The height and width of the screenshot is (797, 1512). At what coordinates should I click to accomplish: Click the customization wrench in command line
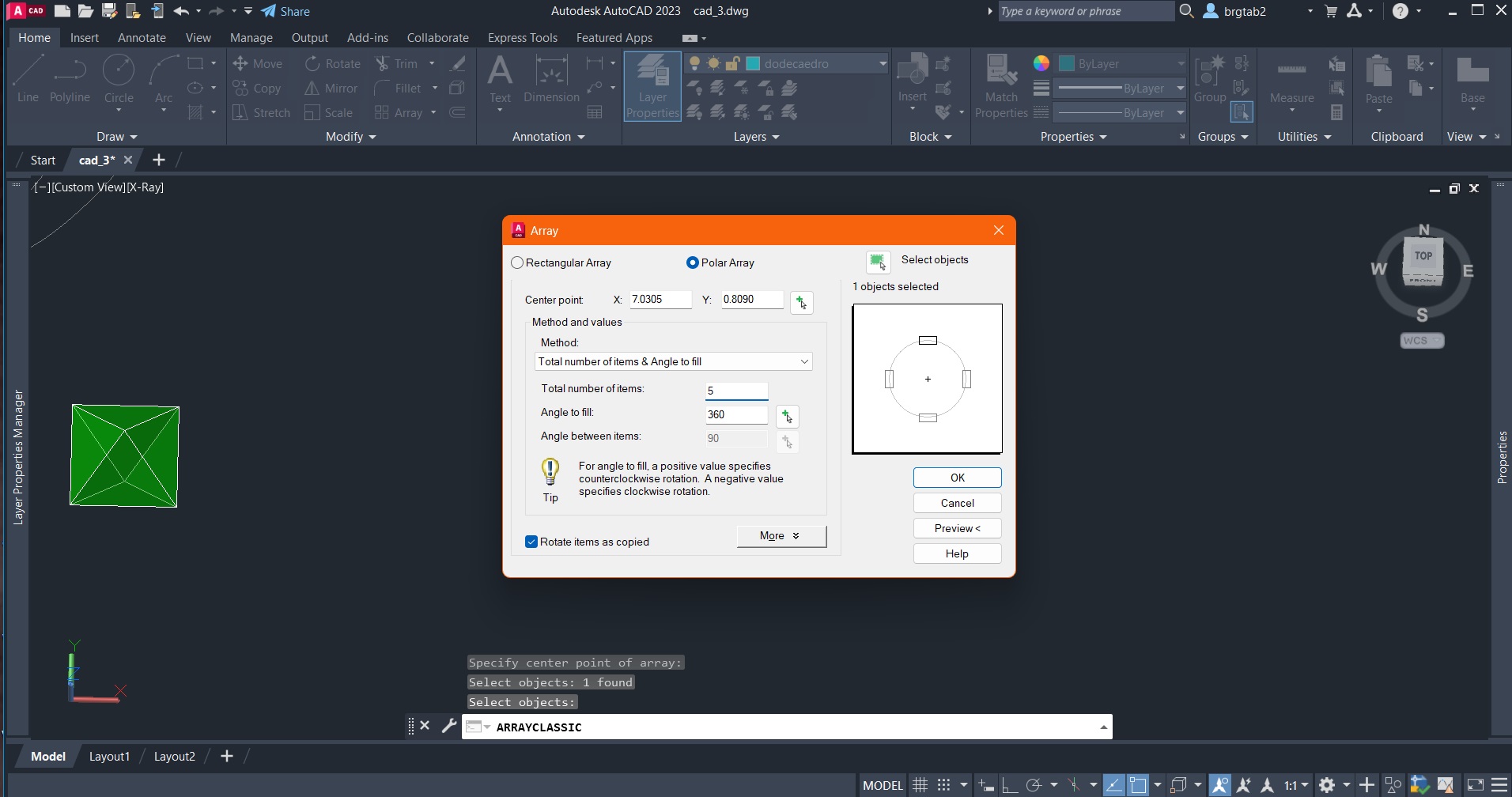point(449,725)
